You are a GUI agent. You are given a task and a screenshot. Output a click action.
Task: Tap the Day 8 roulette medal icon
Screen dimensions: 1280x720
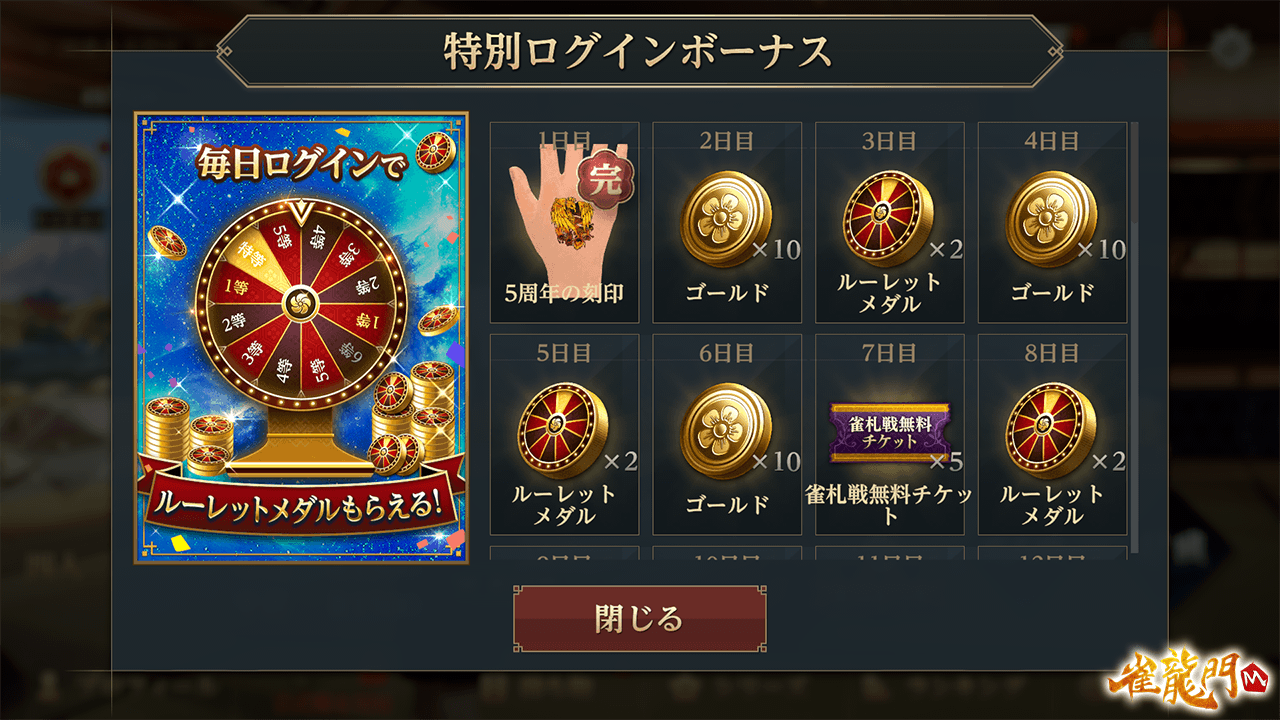[x=1051, y=431]
